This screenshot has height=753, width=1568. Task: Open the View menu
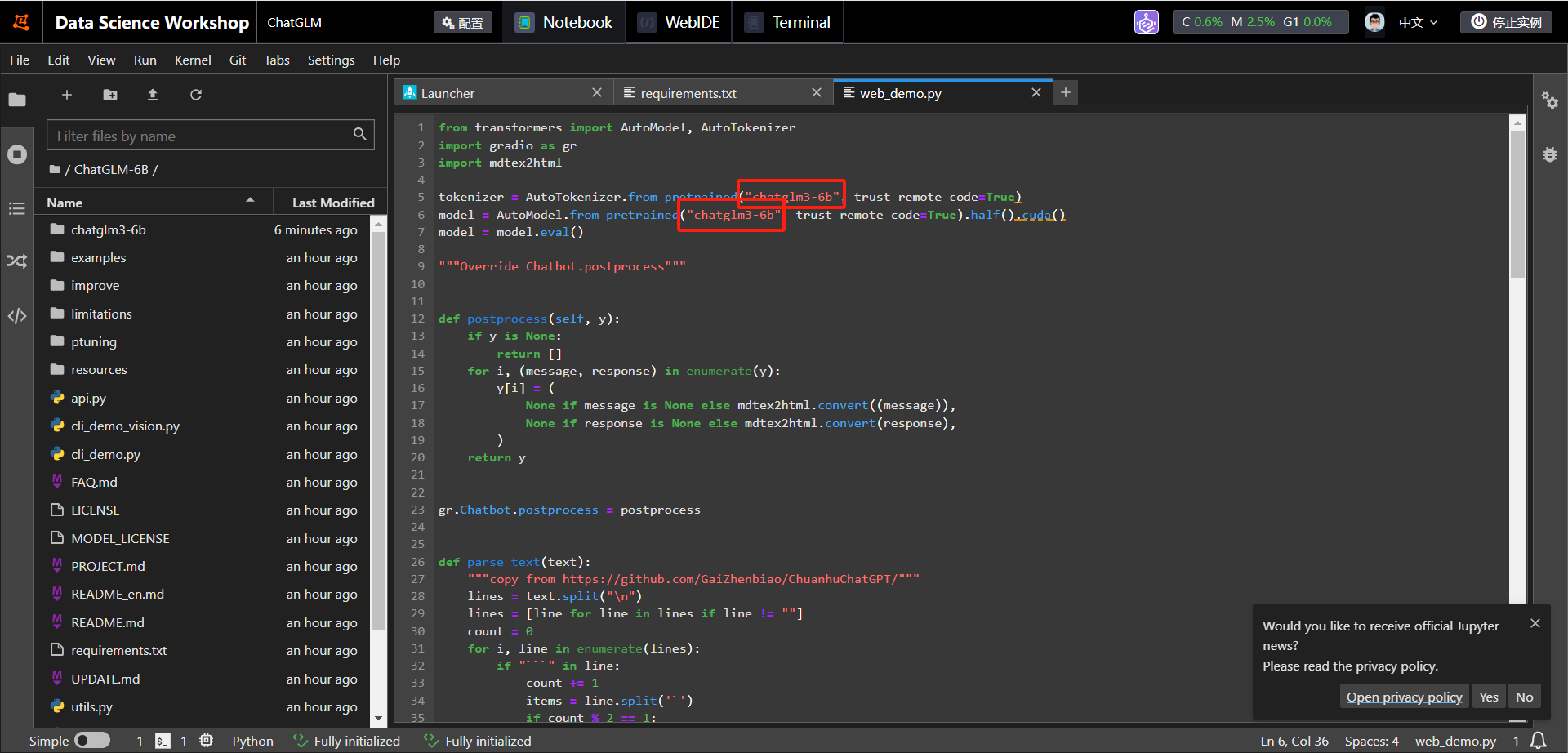point(101,60)
